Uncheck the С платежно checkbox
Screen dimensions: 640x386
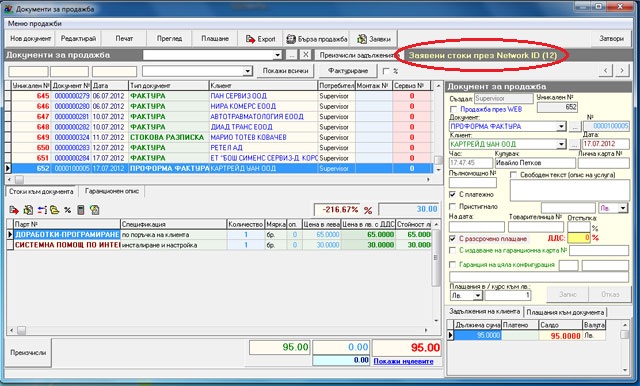(453, 194)
